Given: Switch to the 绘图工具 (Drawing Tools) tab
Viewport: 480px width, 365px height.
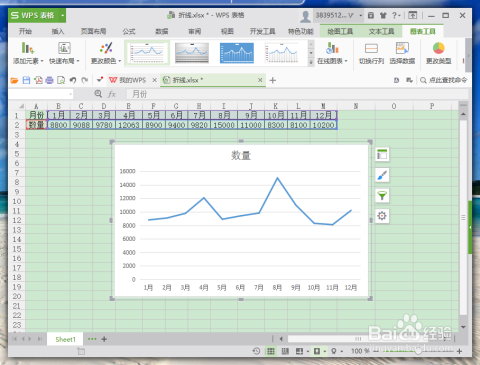Looking at the screenshot, I should (340, 31).
